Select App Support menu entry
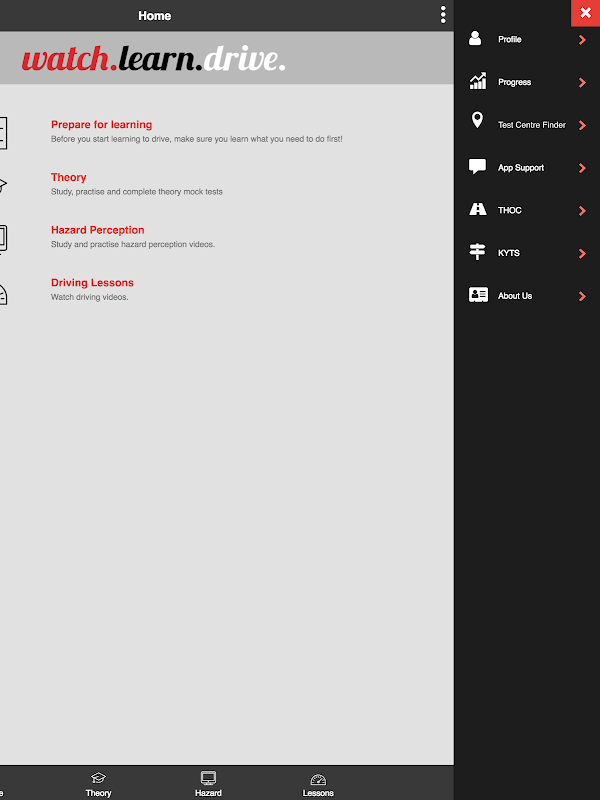600x800 pixels. point(521,168)
